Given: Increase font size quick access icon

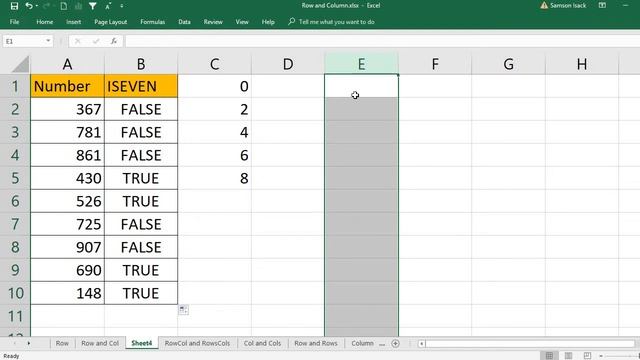Looking at the screenshot, I should (x=108, y=6).
